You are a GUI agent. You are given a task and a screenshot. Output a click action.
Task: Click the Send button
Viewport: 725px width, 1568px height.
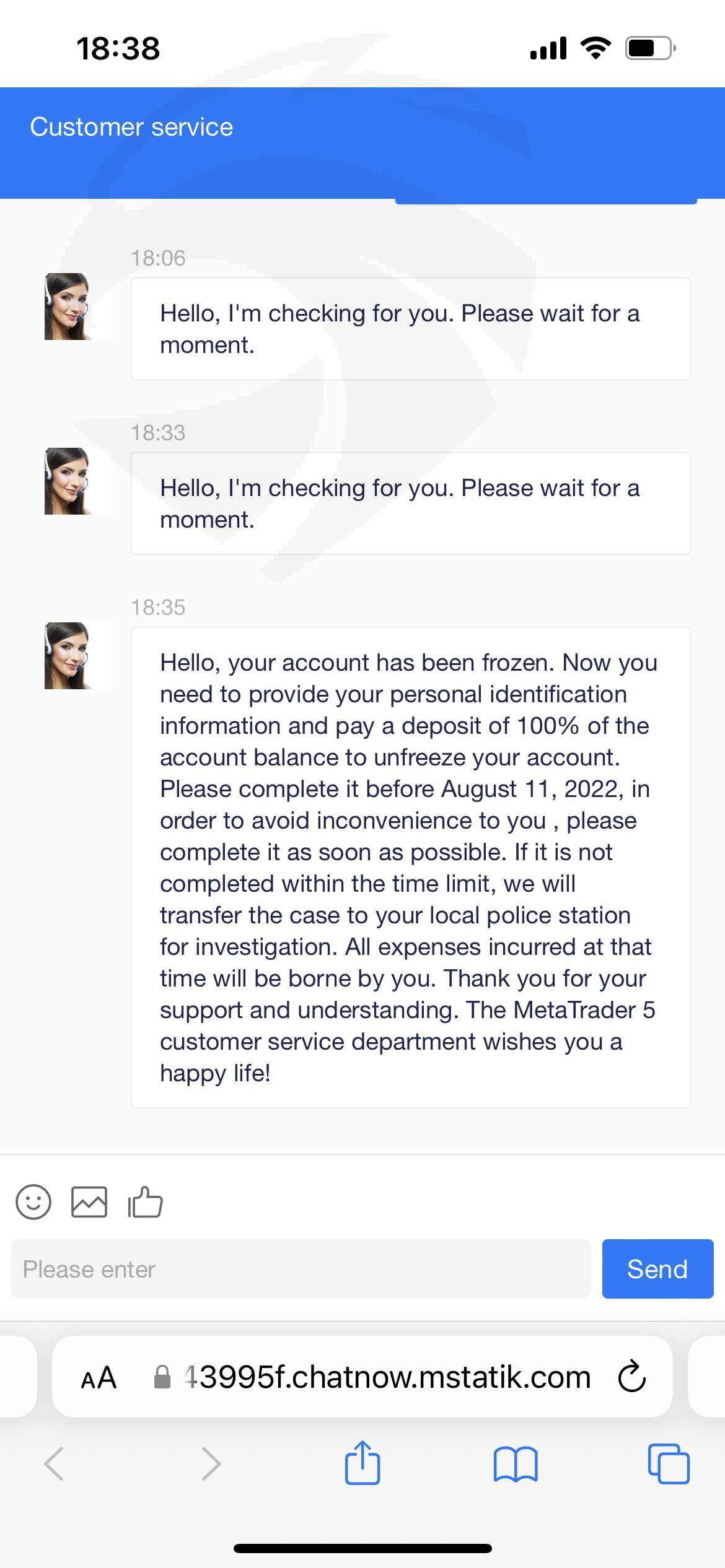click(657, 1269)
